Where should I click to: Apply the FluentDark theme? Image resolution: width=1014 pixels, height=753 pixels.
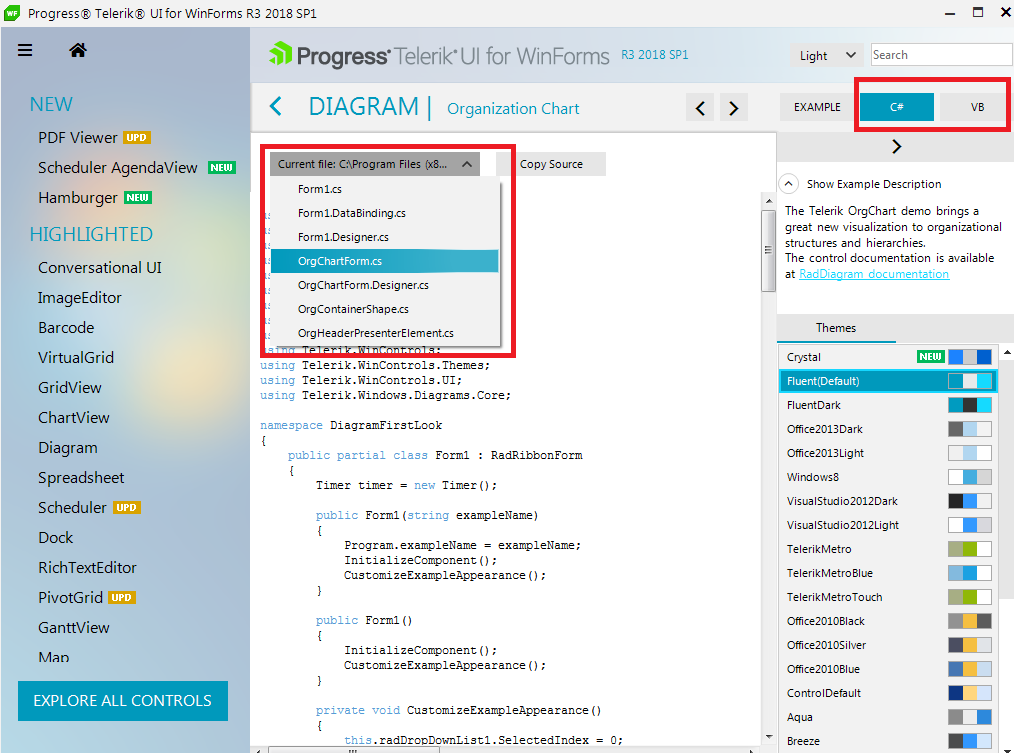[887, 405]
